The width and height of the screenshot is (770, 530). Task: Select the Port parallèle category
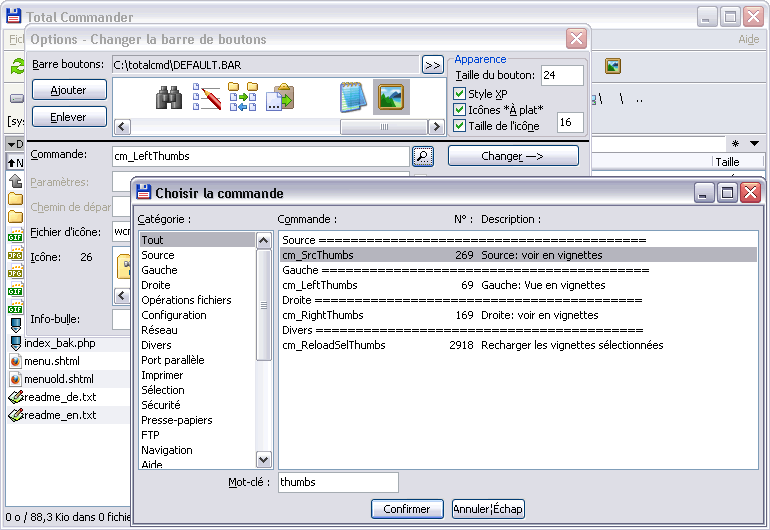[x=197, y=360]
